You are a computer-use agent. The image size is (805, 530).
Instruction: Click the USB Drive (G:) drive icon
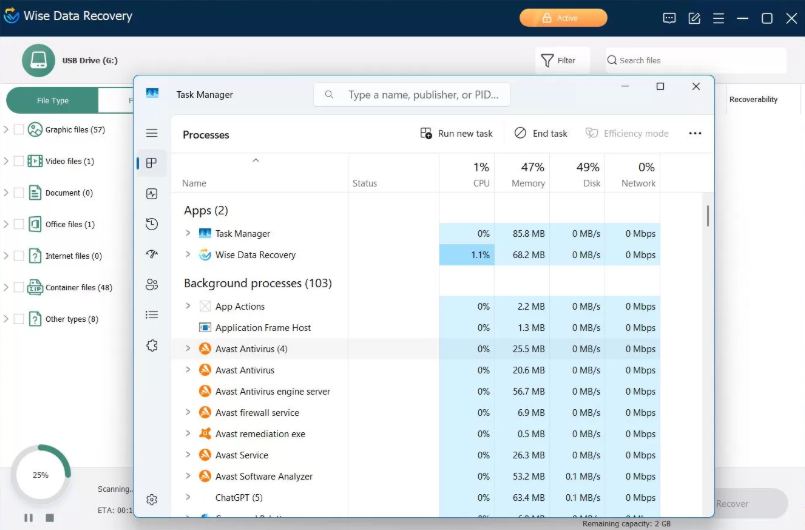pos(39,61)
